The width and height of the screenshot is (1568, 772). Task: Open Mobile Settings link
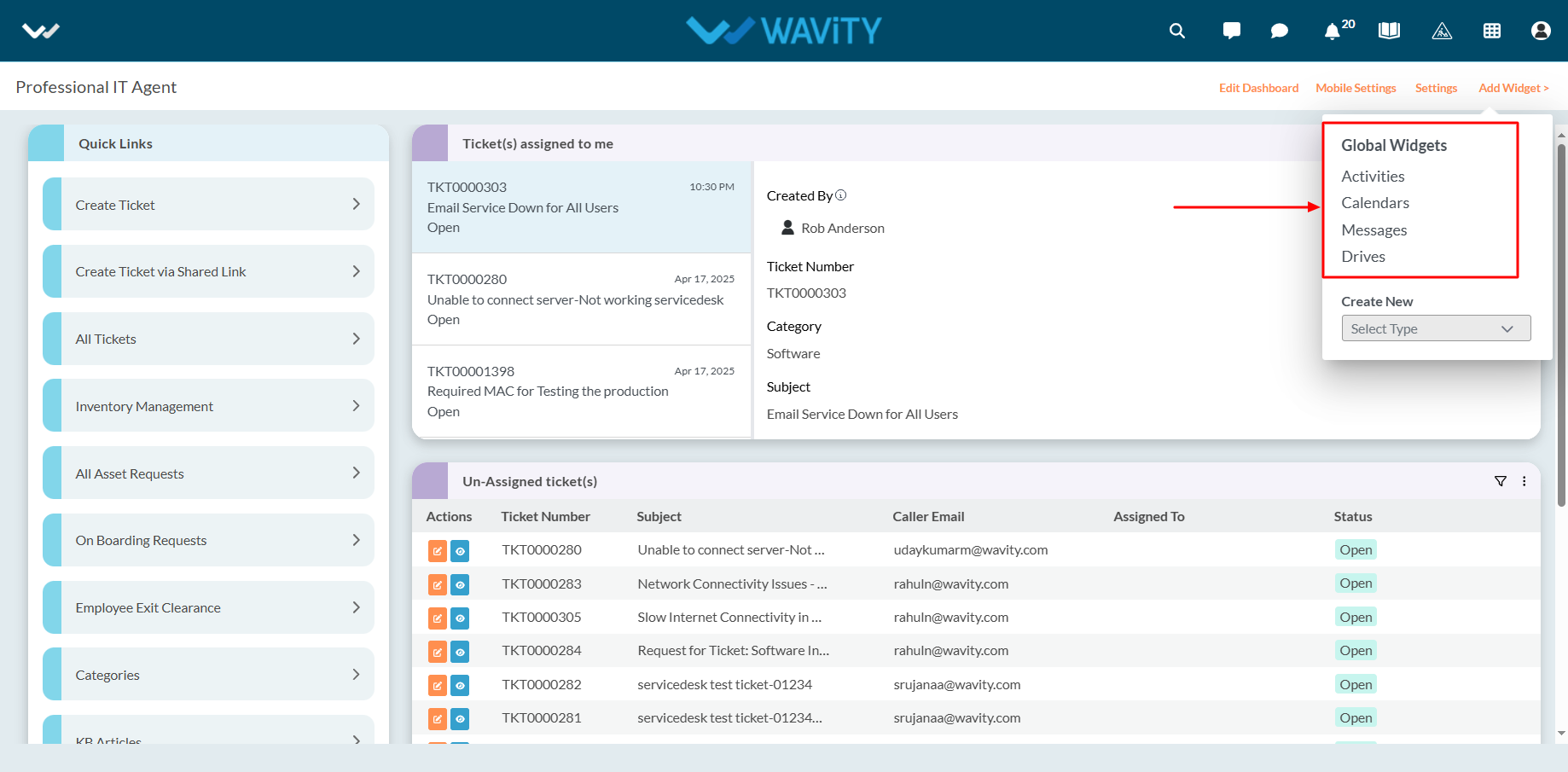coord(1356,88)
